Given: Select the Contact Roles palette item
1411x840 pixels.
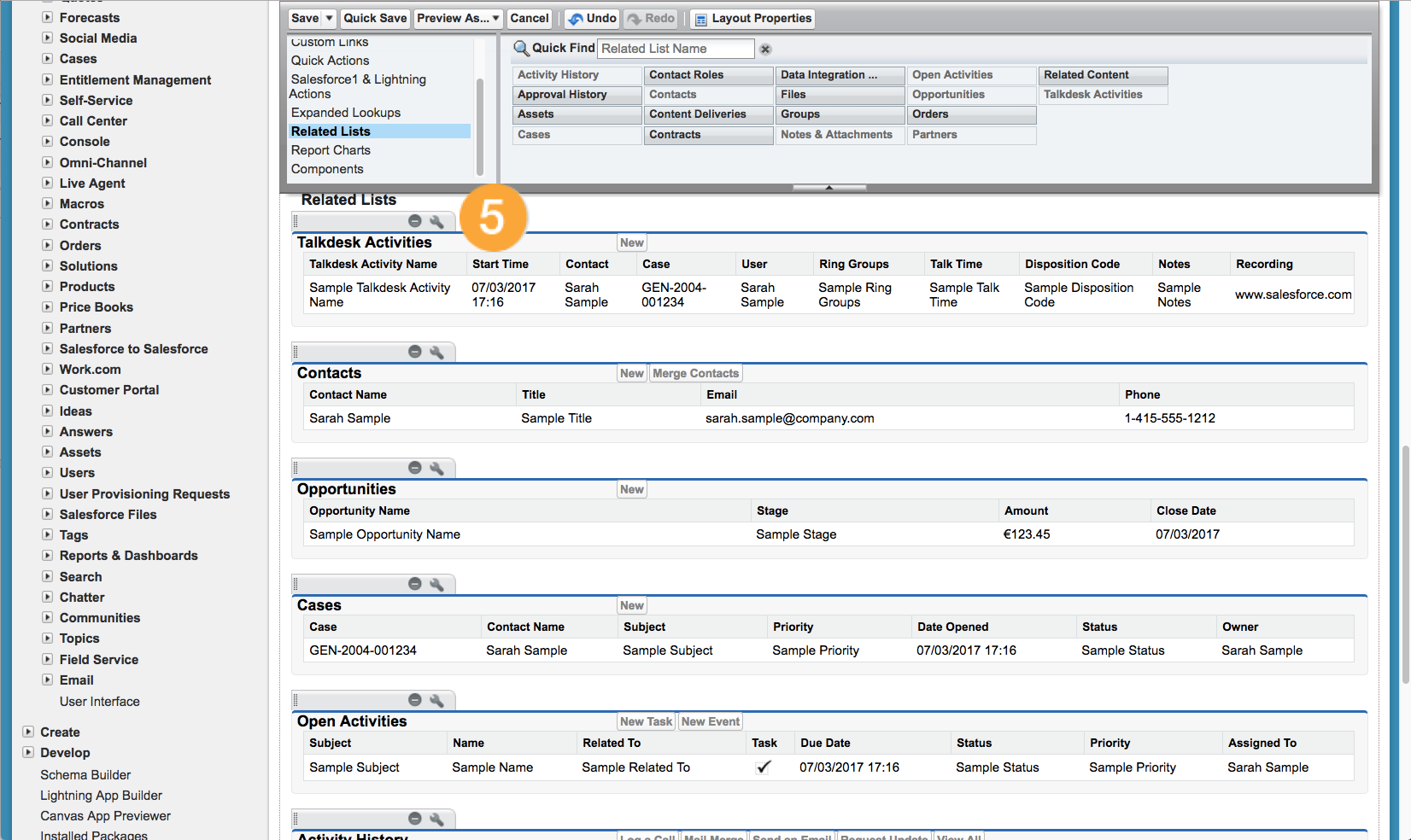Looking at the screenshot, I should point(708,75).
